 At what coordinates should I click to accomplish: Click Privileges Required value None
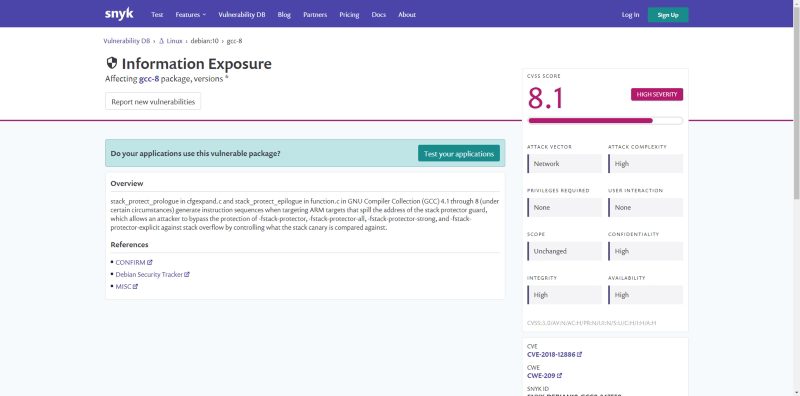click(564, 208)
